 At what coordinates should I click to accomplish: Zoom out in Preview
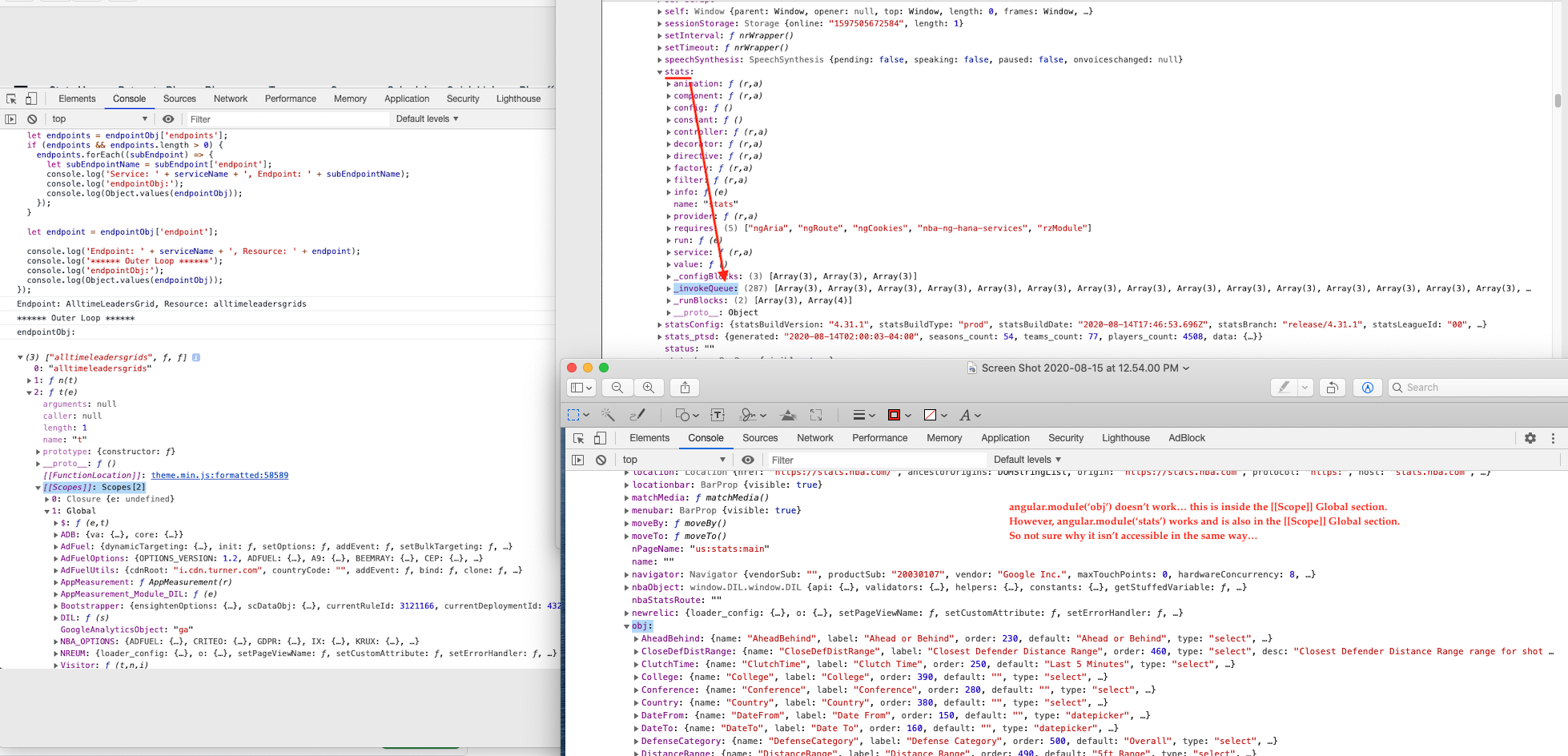tap(617, 388)
